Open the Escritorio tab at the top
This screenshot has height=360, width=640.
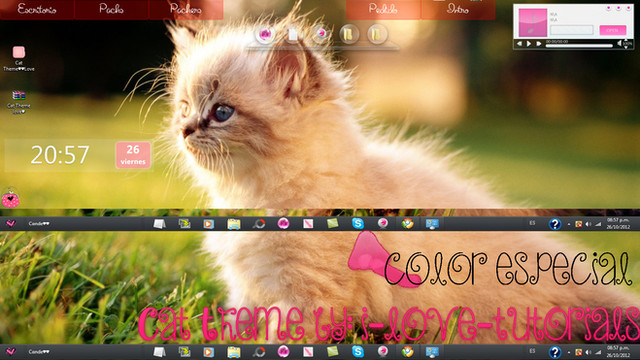pyautogui.click(x=37, y=9)
